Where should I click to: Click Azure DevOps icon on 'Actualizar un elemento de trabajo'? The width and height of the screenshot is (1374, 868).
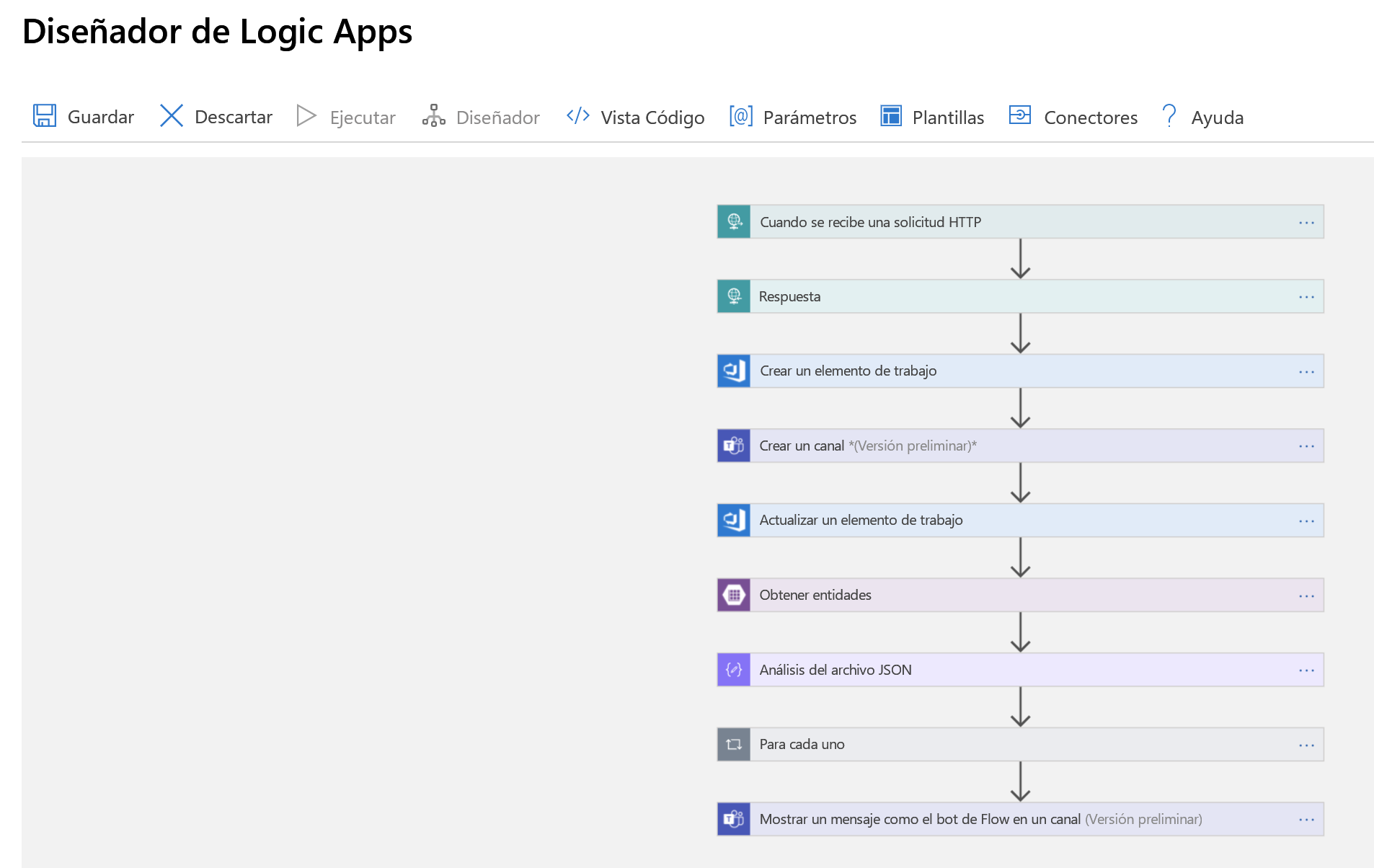click(x=734, y=521)
